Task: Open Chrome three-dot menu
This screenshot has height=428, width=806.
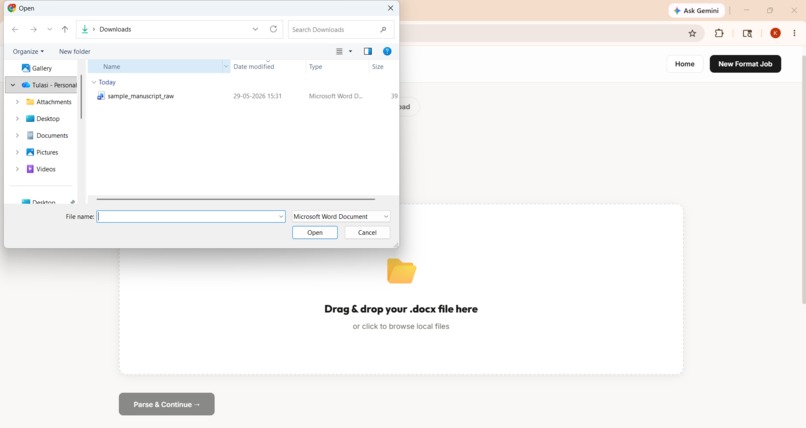Action: [794, 33]
